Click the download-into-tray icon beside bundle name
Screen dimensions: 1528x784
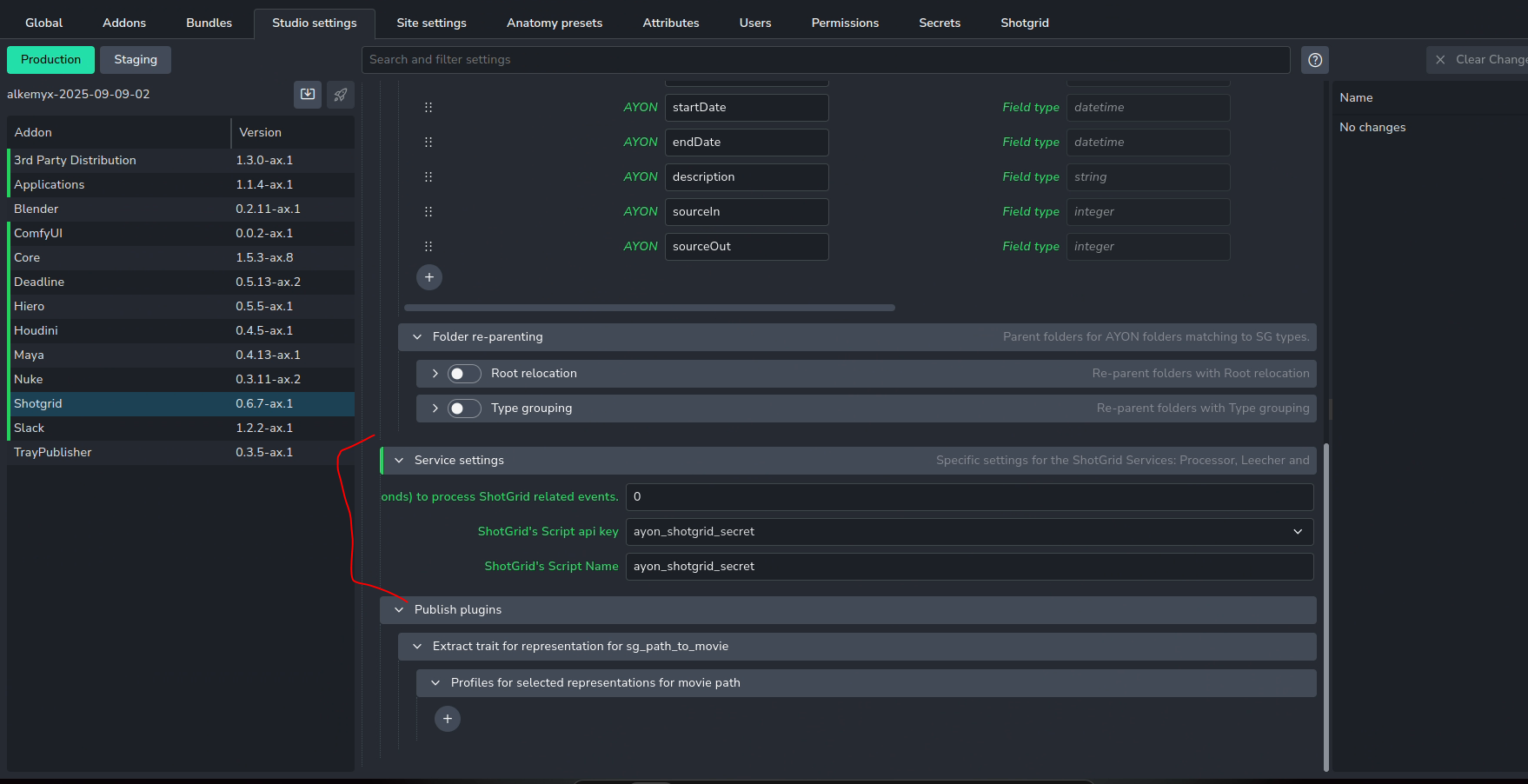pos(308,95)
